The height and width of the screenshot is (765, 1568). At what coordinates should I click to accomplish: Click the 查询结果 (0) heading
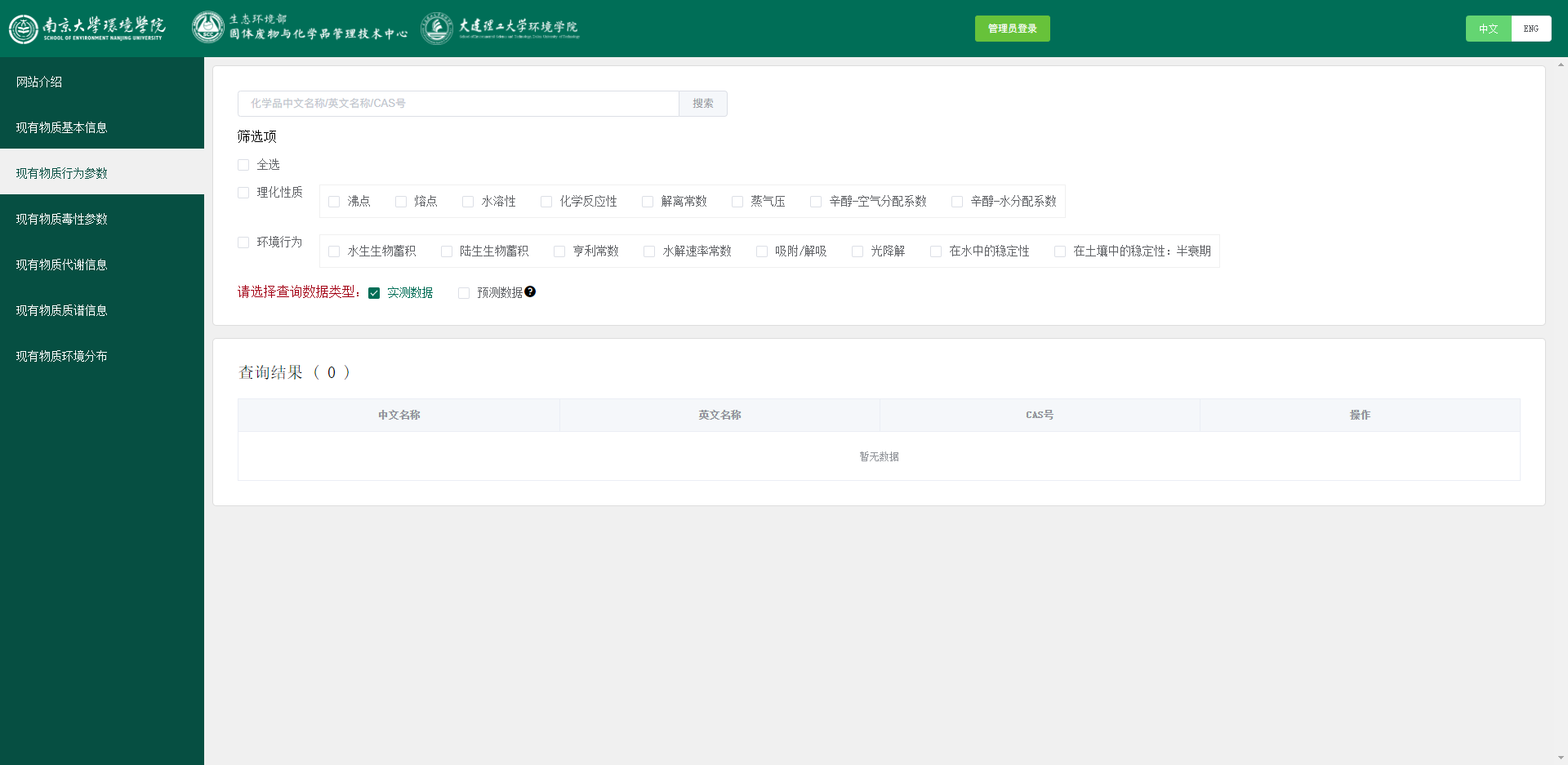(x=294, y=372)
